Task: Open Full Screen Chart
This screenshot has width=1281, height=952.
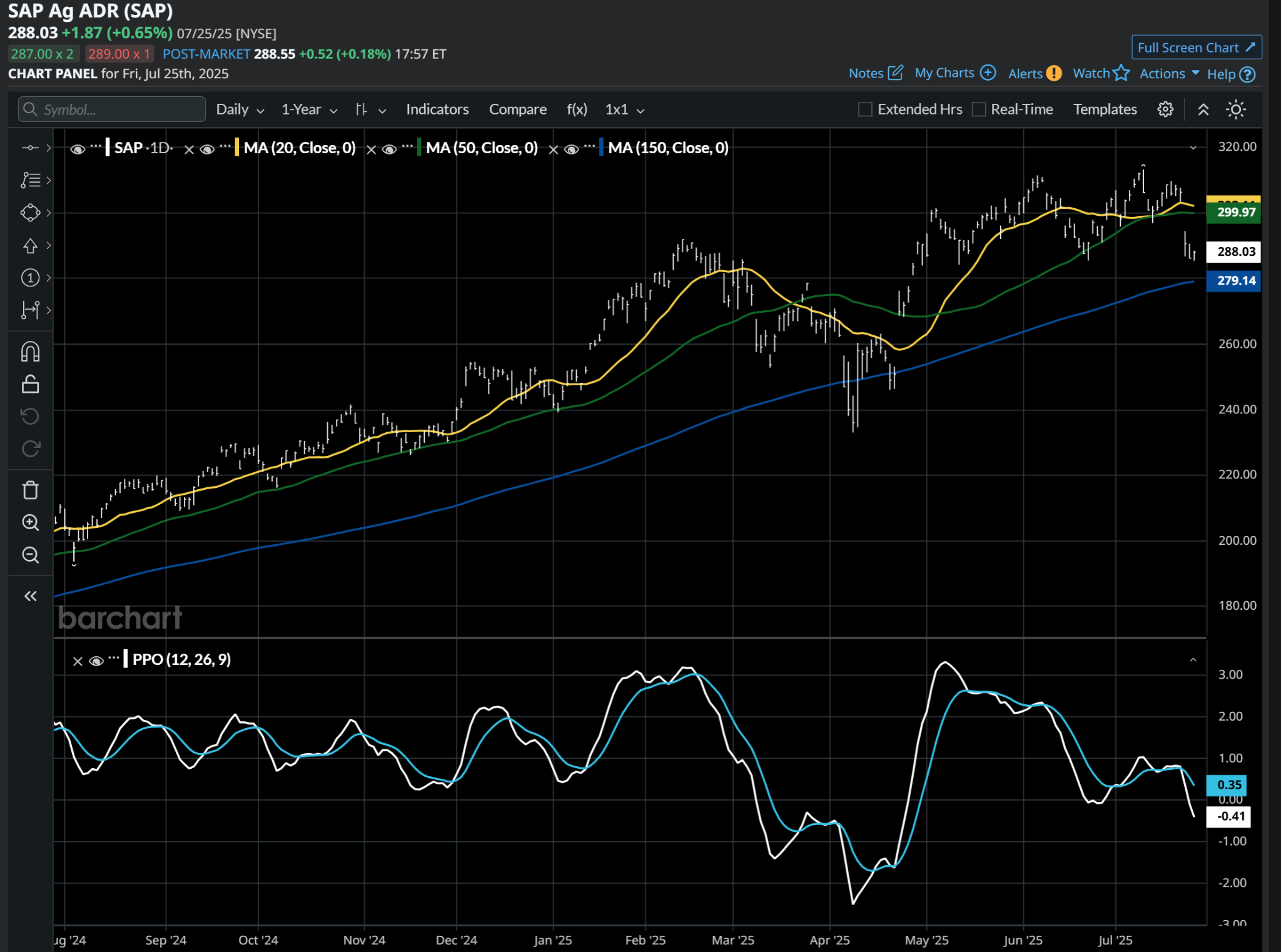Action: coord(1197,48)
